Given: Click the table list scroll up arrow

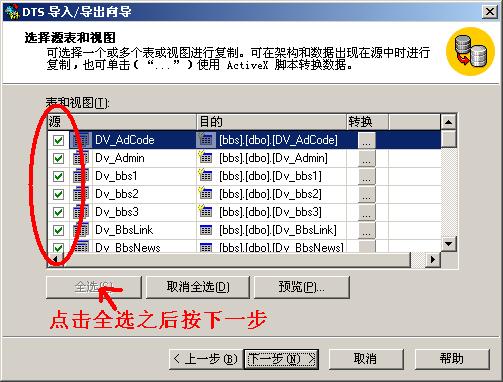Looking at the screenshot, I should pyautogui.click(x=448, y=122).
